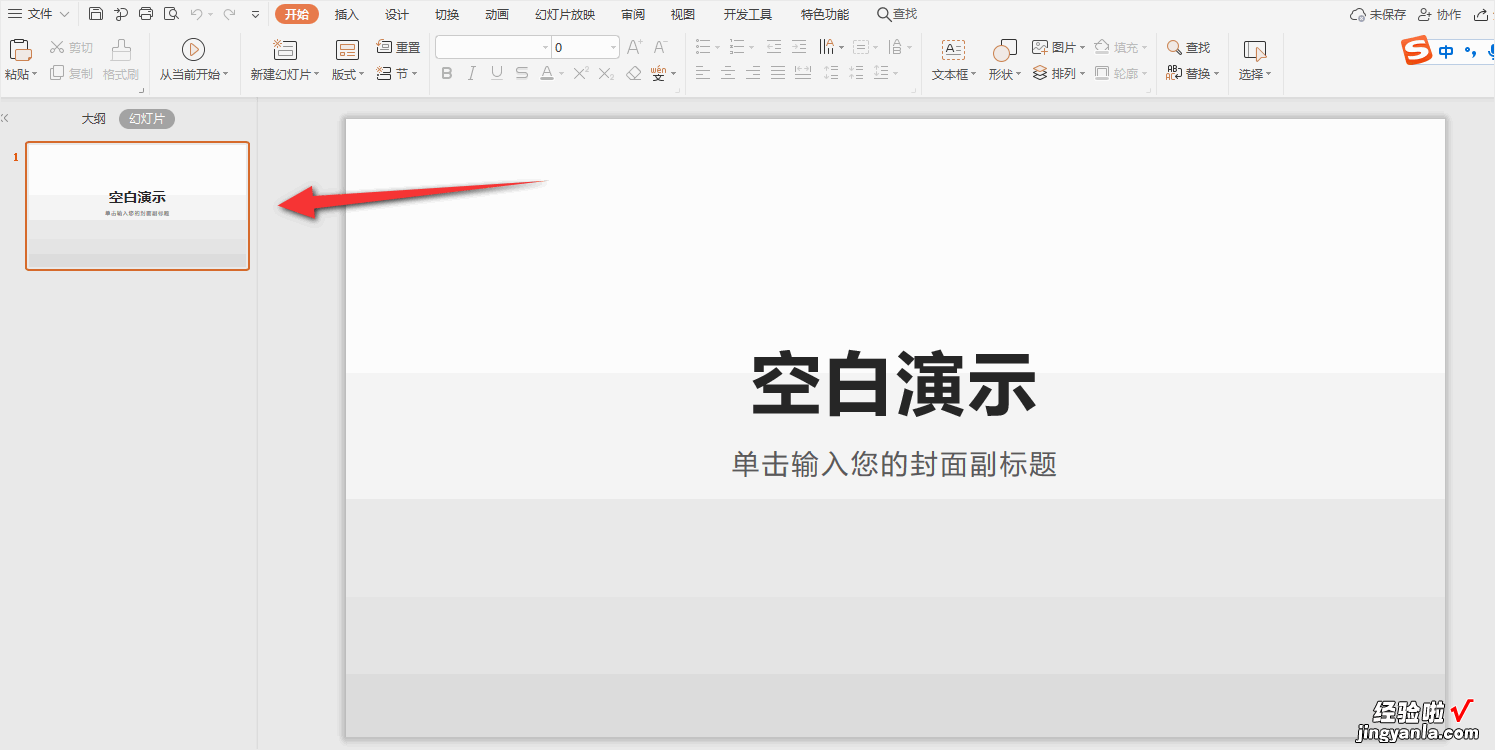1495x750 pixels.
Task: Click the Cut (剪切) button
Action: [x=71, y=47]
